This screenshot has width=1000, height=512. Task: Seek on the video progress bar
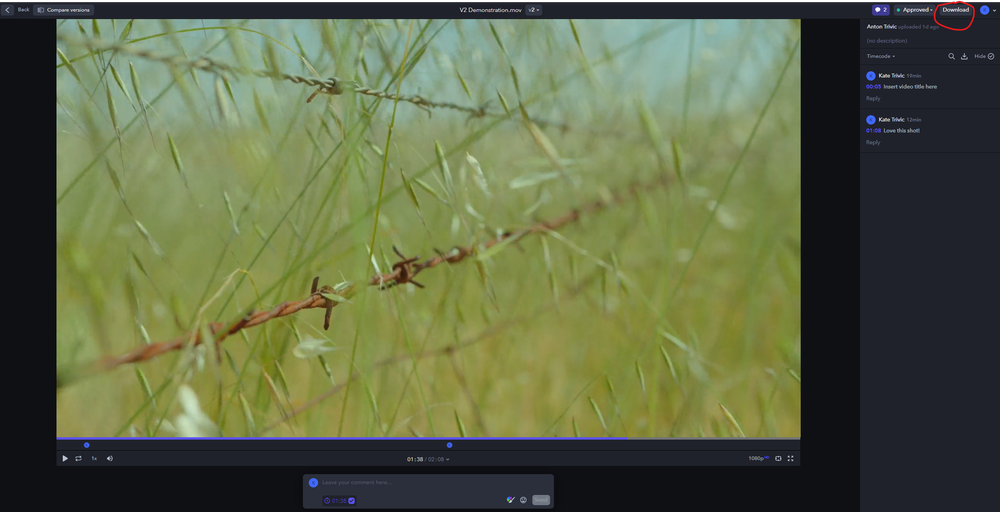pos(428,439)
